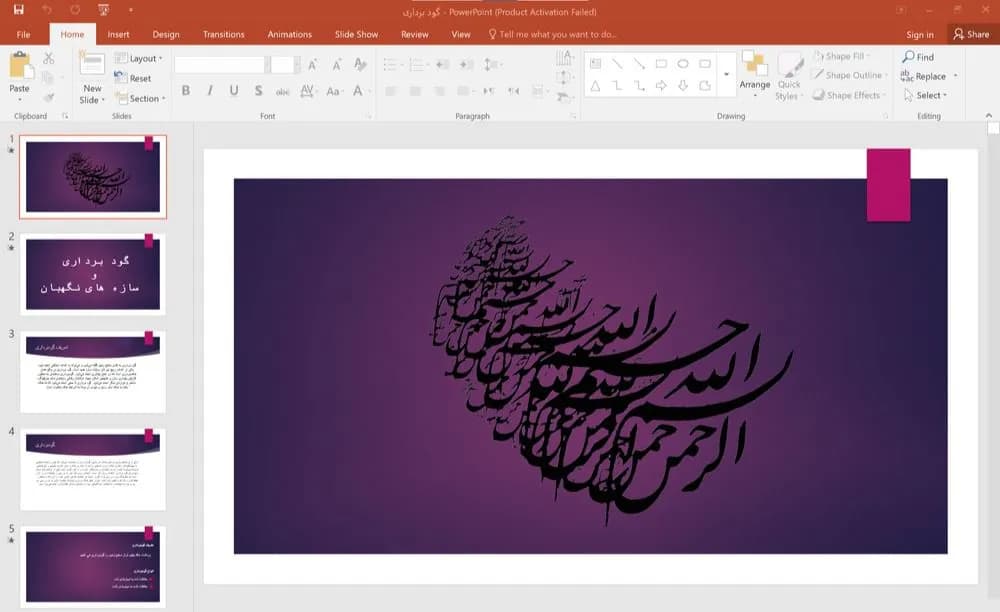The width and height of the screenshot is (1000, 612).
Task: Select slide 5 thumbnail
Action: [x=93, y=567]
